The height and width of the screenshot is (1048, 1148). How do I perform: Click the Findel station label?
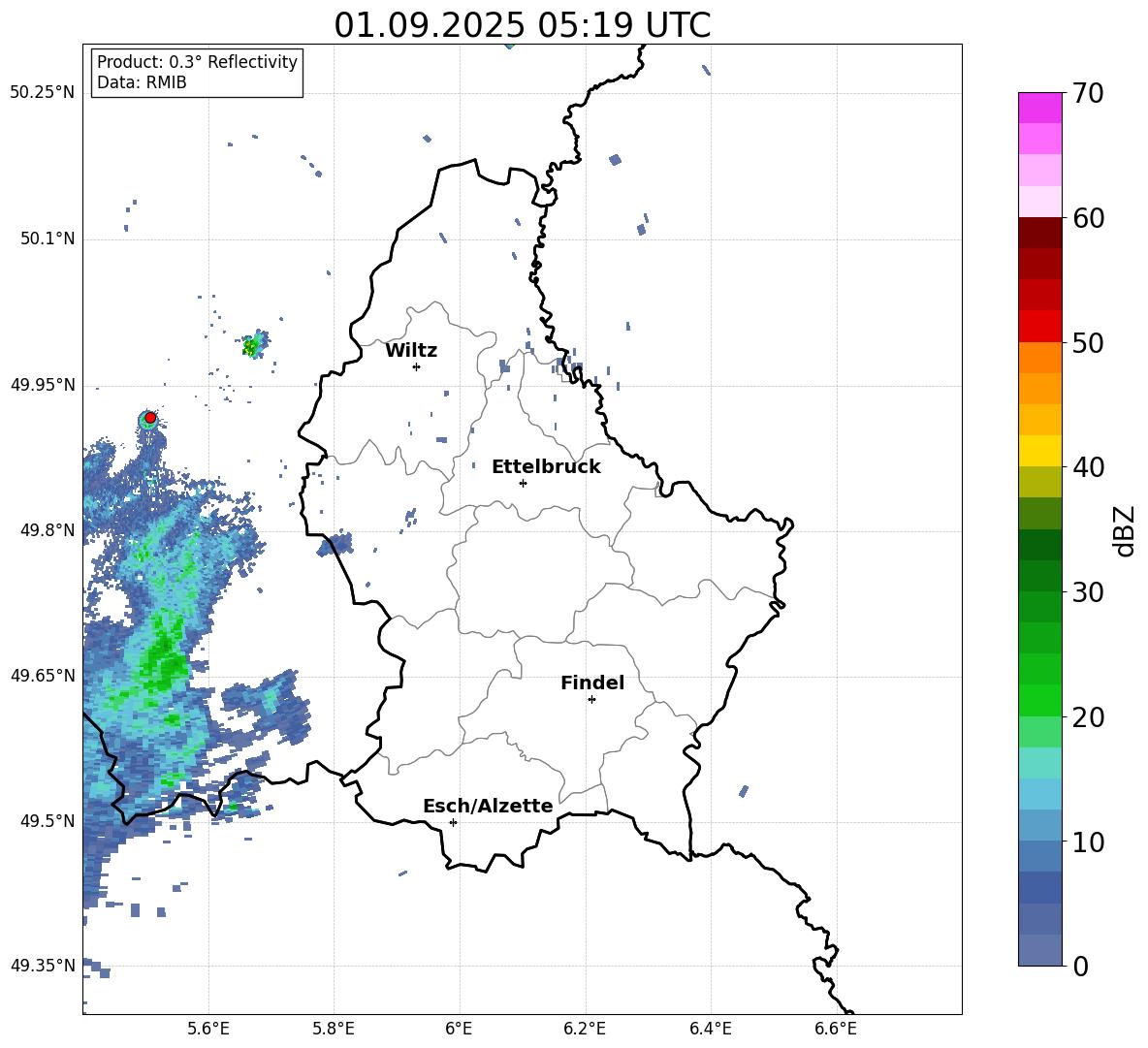592,683
